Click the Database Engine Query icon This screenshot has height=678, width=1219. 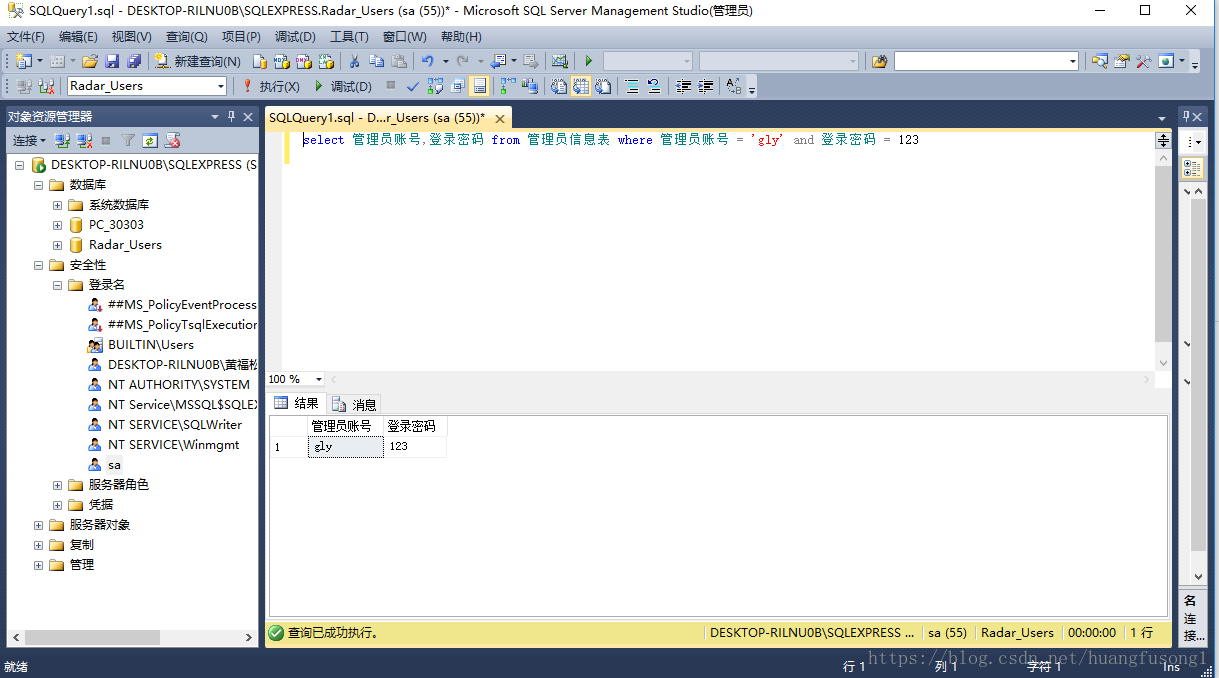[259, 61]
